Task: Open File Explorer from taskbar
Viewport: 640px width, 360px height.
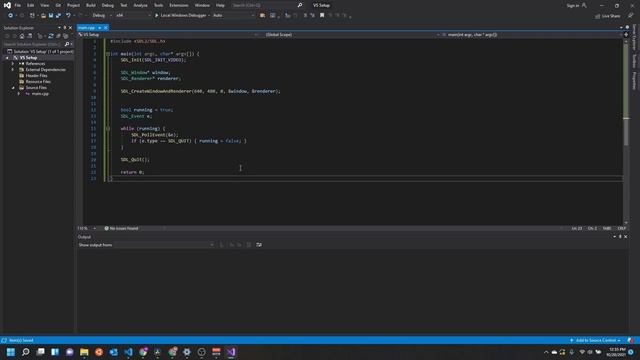Action: point(84,352)
